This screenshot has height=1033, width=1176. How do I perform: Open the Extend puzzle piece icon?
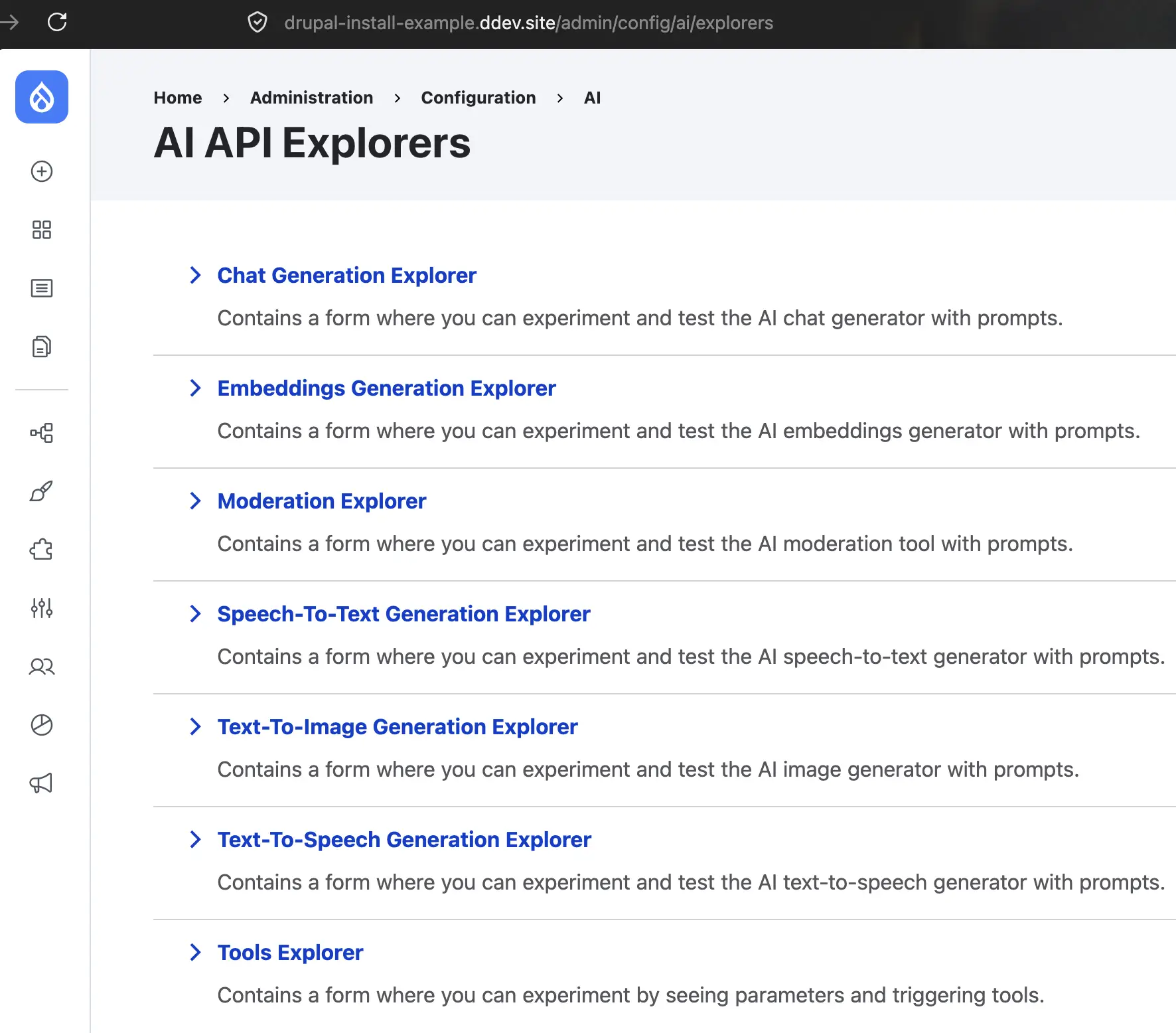(x=42, y=550)
